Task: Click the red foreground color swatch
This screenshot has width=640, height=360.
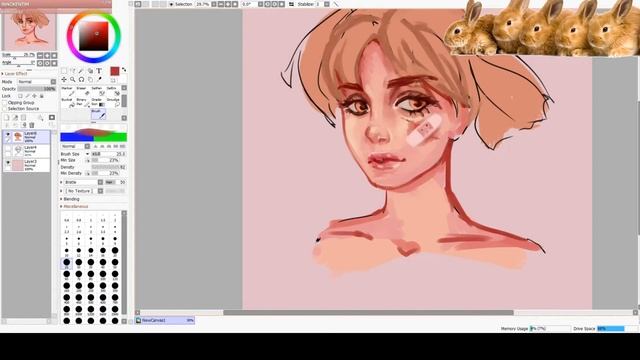Action: click(115, 71)
